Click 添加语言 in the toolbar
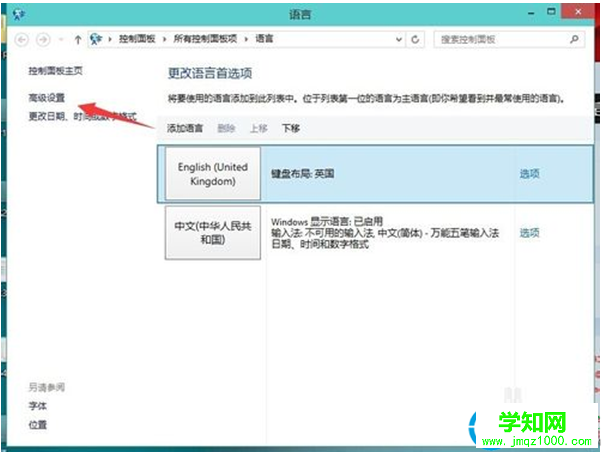The height and width of the screenshot is (453, 603). [x=185, y=128]
